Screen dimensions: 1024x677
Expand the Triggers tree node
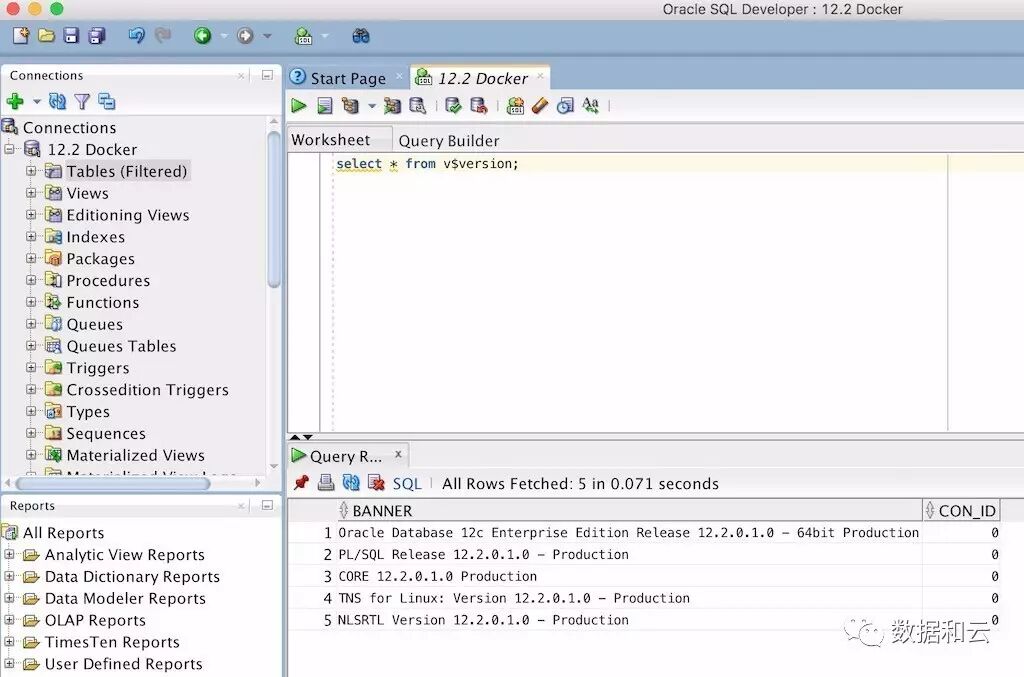(x=31, y=368)
